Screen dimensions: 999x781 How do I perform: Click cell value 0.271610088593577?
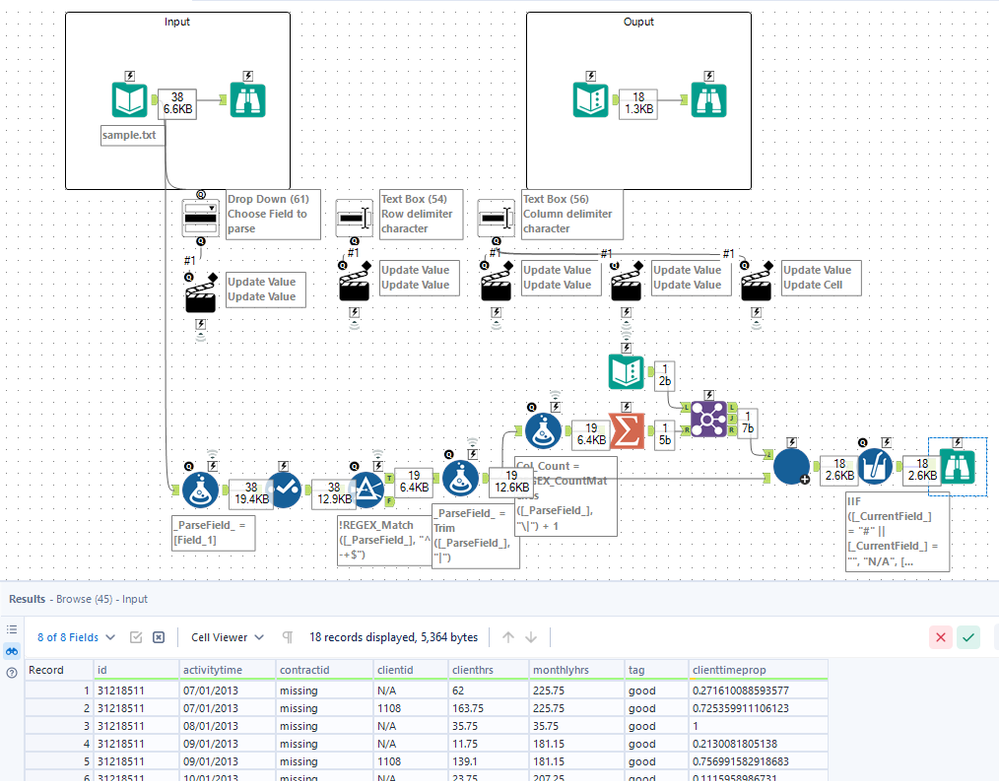(759, 691)
